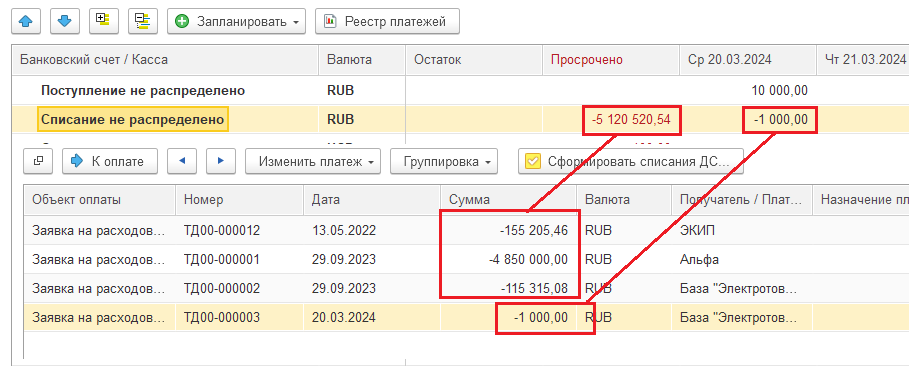Click RUB in the Поступление row

[x=340, y=90]
